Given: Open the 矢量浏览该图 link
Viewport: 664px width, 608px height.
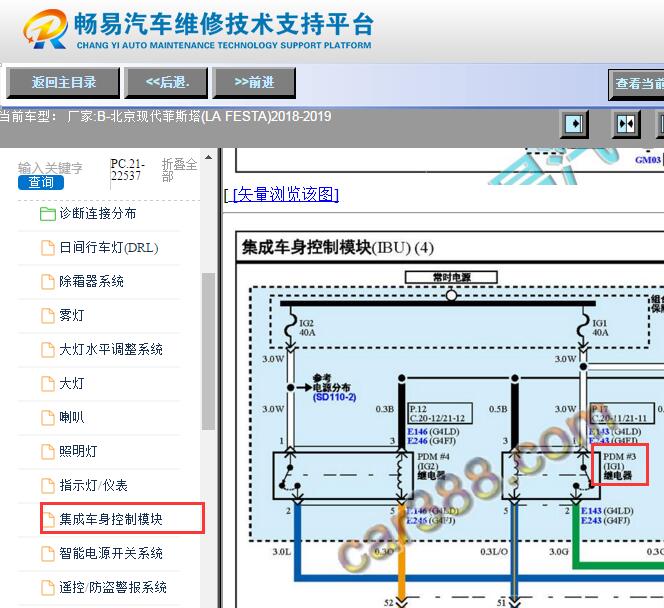Looking at the screenshot, I should point(286,194).
